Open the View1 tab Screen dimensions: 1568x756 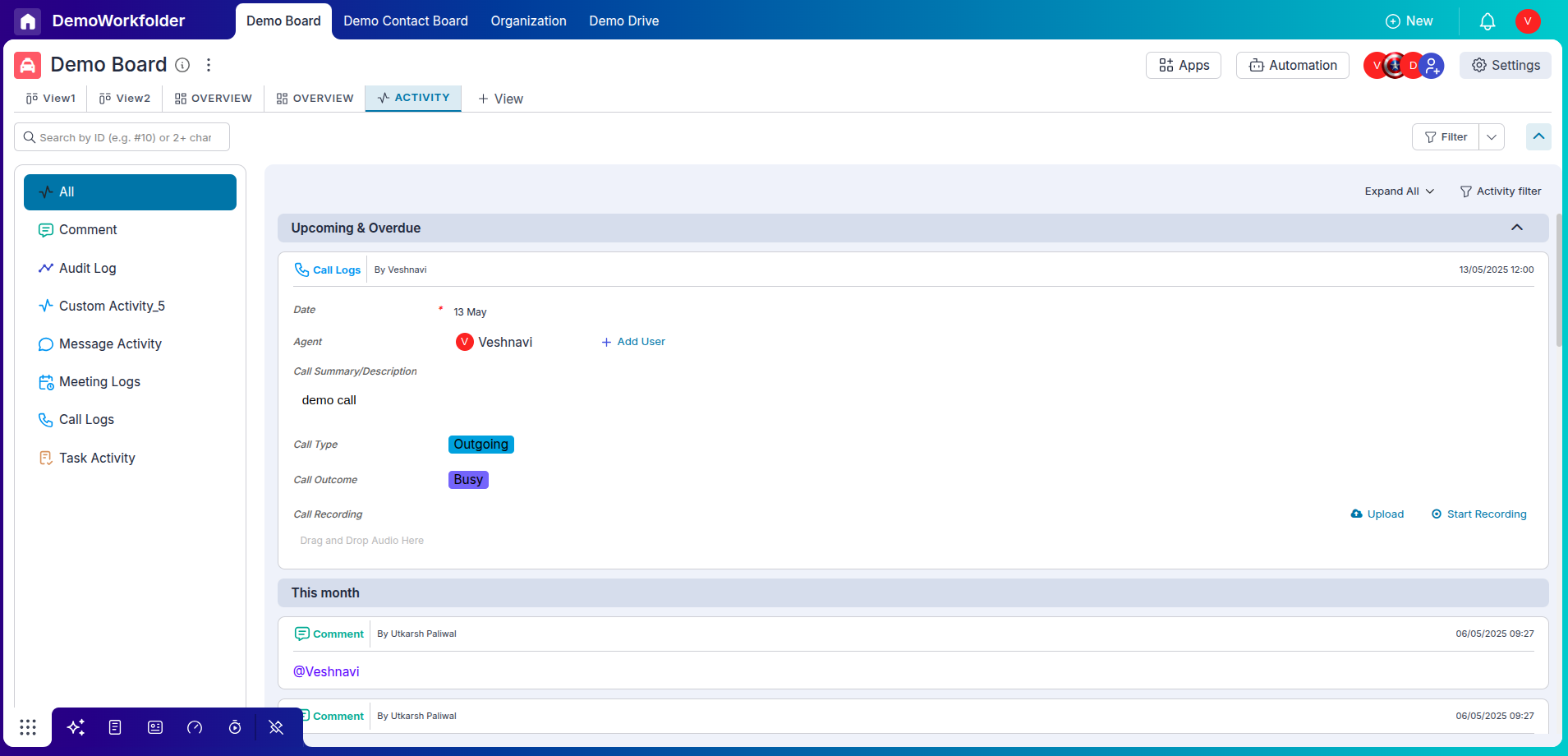(x=51, y=99)
